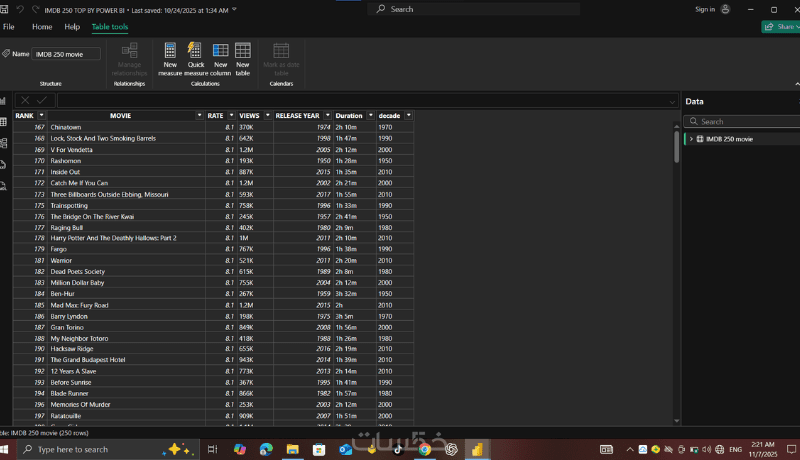This screenshot has width=800, height=460.
Task: Open the File menu
Action: tap(9, 27)
